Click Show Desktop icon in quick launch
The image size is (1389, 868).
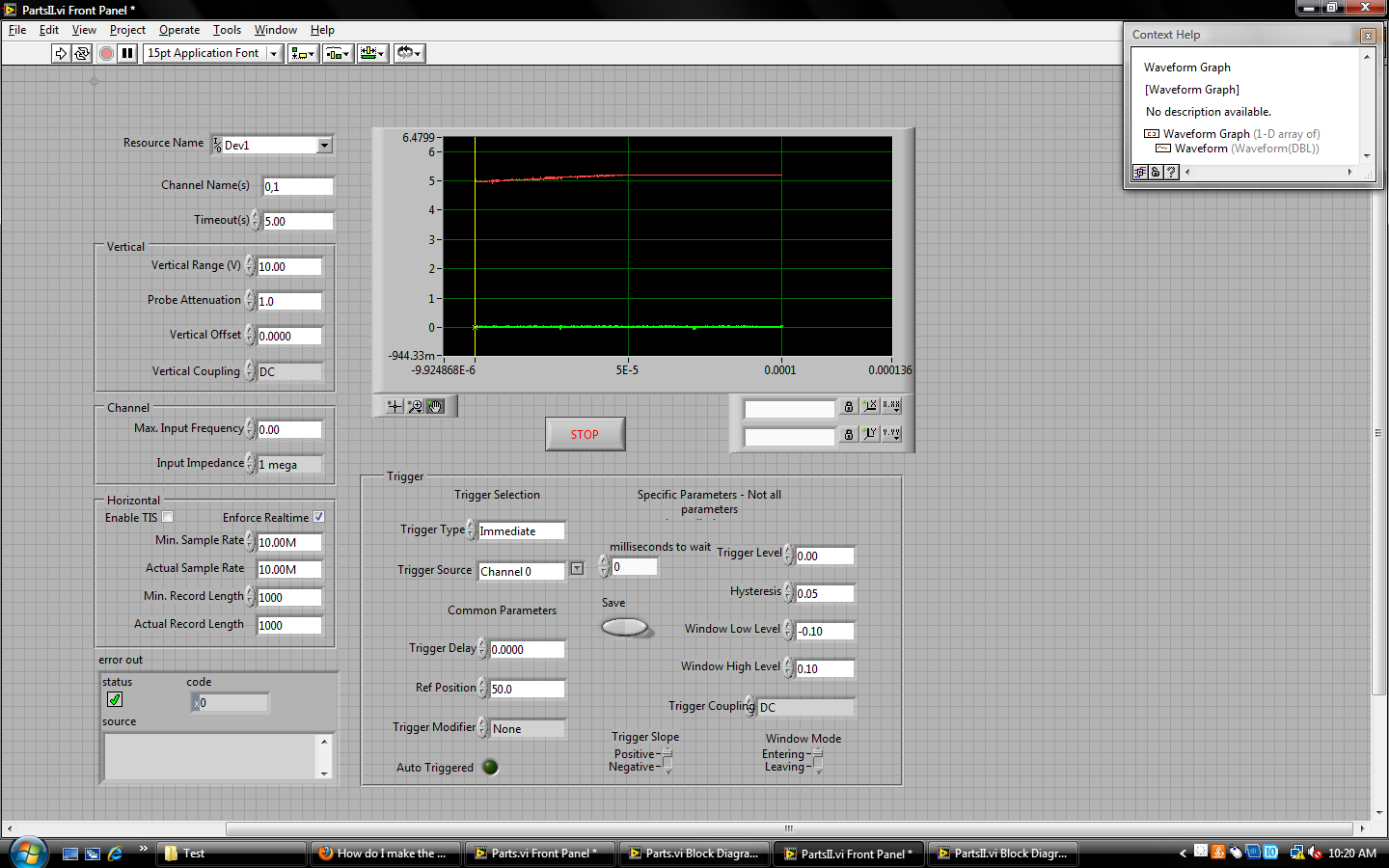[x=69, y=854]
